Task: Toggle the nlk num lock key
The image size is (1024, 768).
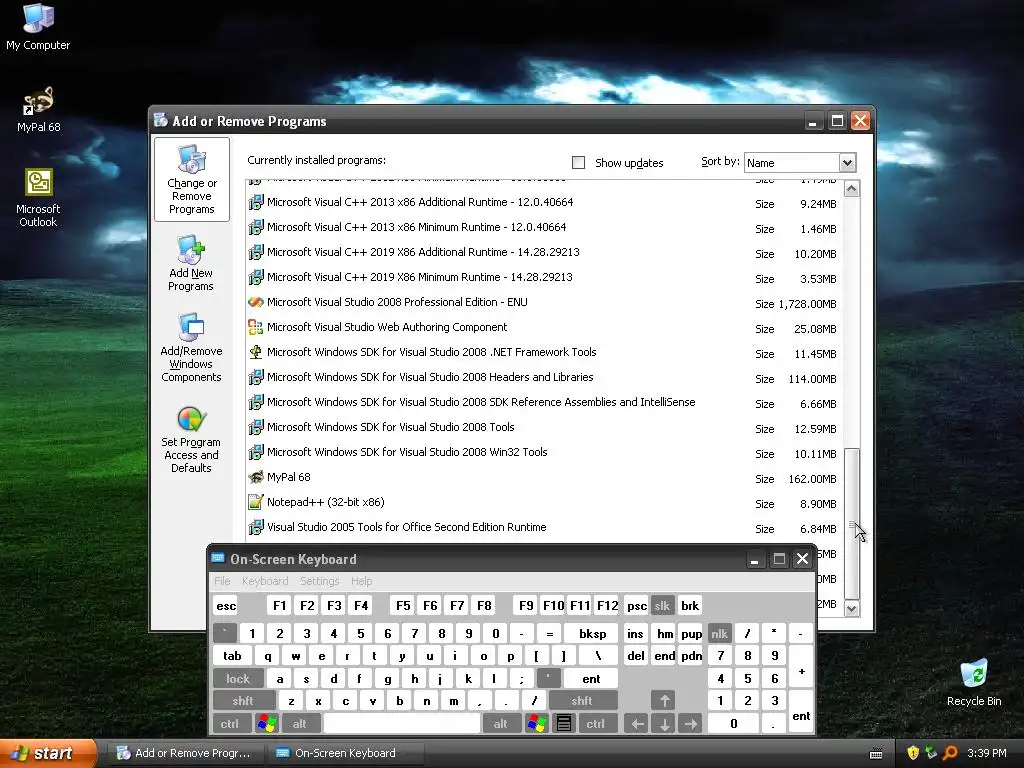Action: point(720,633)
